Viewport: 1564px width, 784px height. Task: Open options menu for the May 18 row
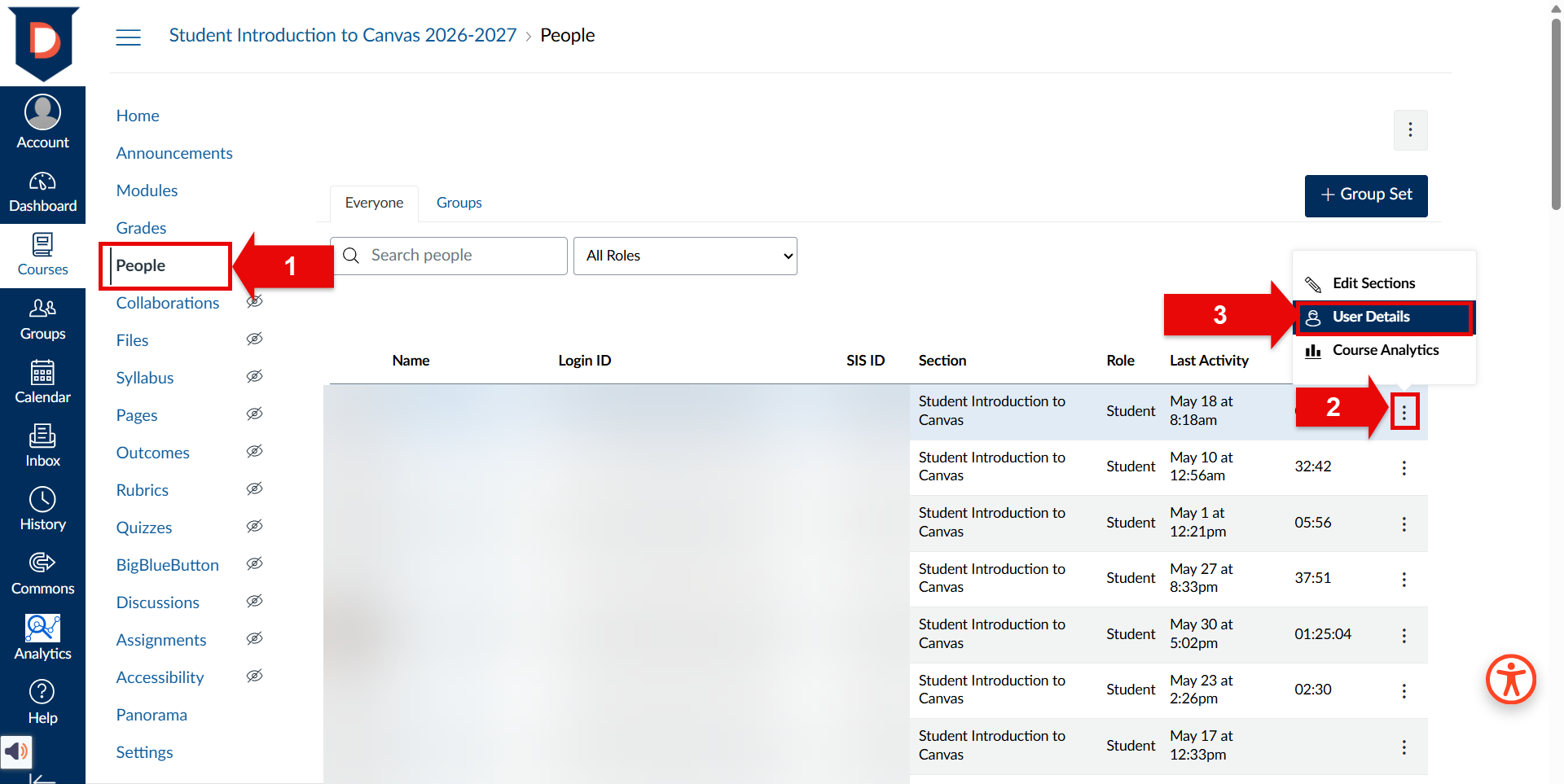click(x=1404, y=413)
